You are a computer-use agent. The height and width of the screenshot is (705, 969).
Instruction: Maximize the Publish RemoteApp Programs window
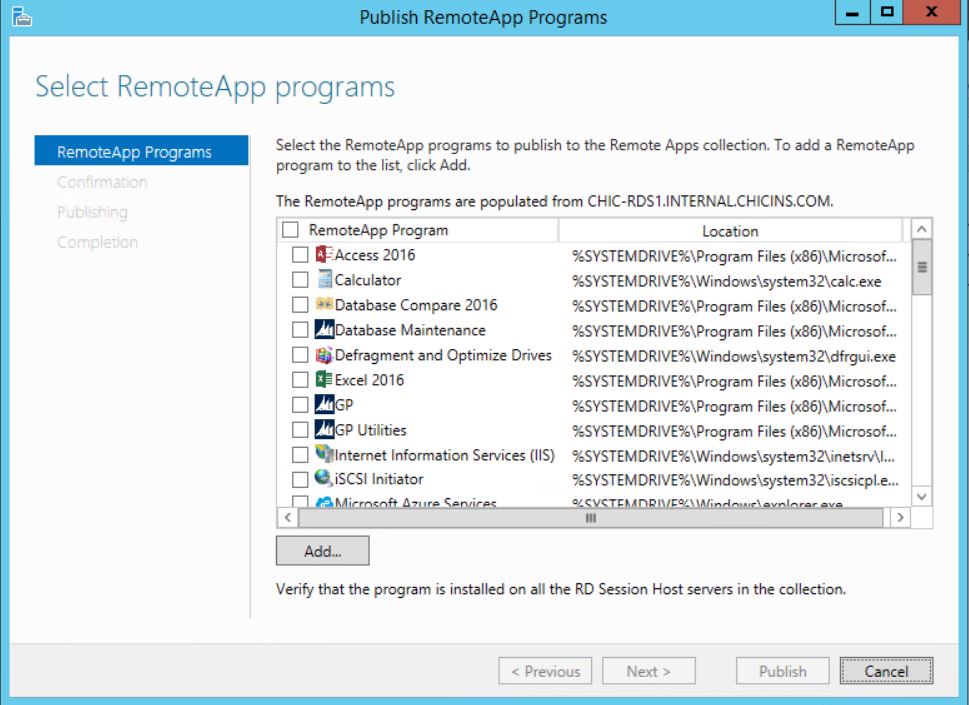tap(887, 12)
